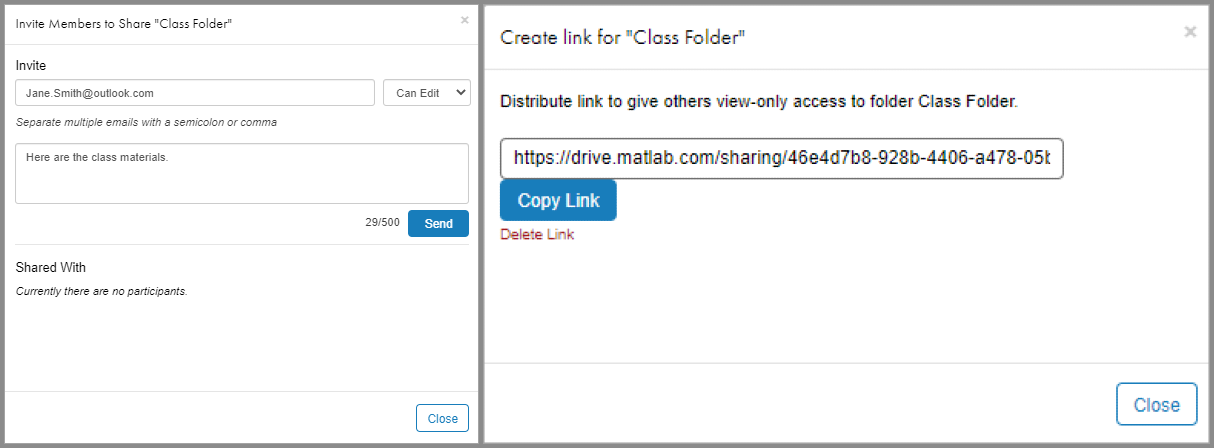Click the Invite Members to Share title

click(x=125, y=23)
